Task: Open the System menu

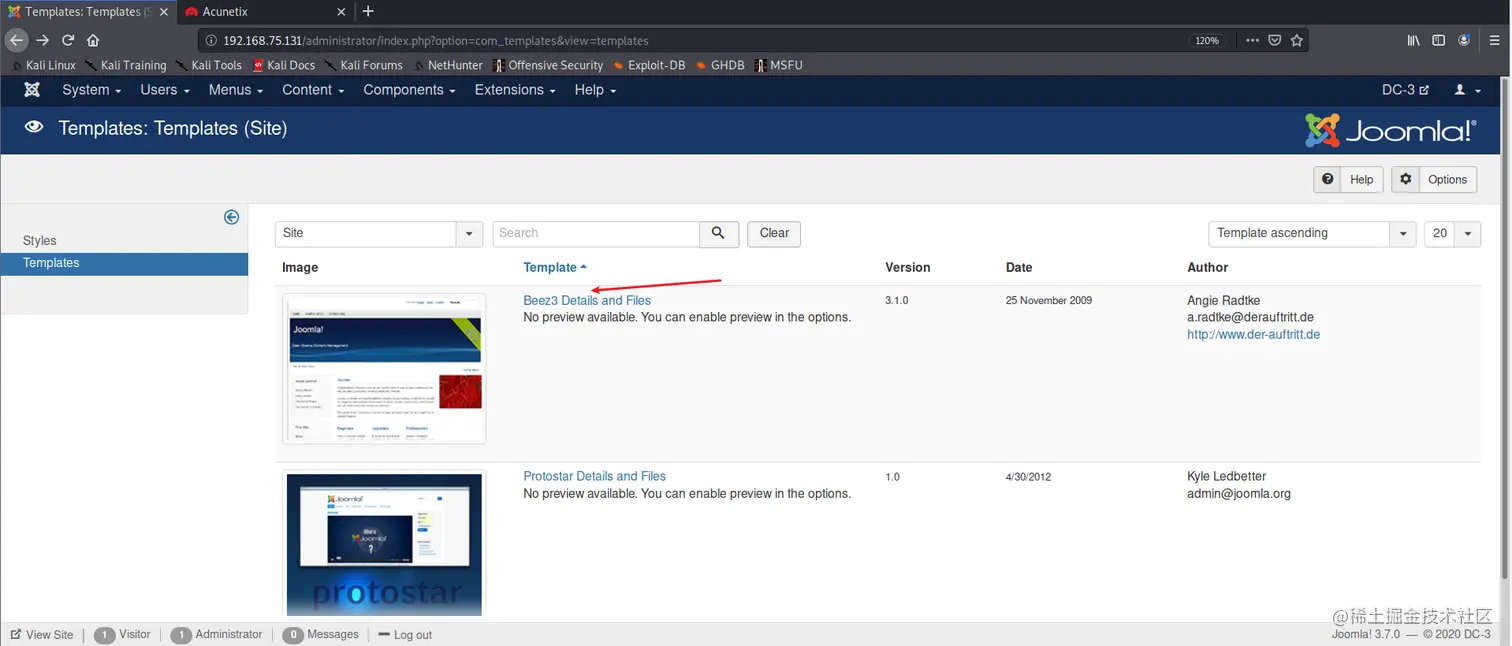Action: [91, 90]
